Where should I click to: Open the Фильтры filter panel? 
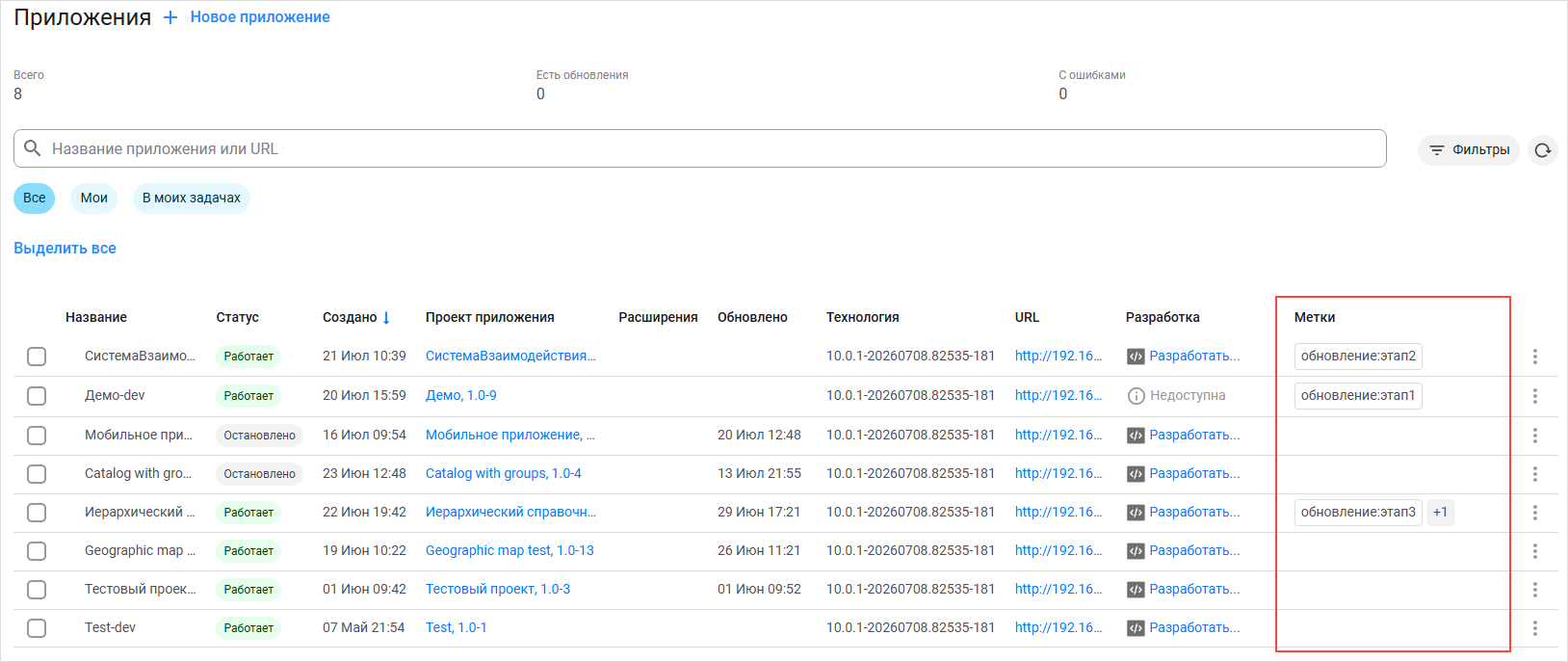(x=1469, y=150)
